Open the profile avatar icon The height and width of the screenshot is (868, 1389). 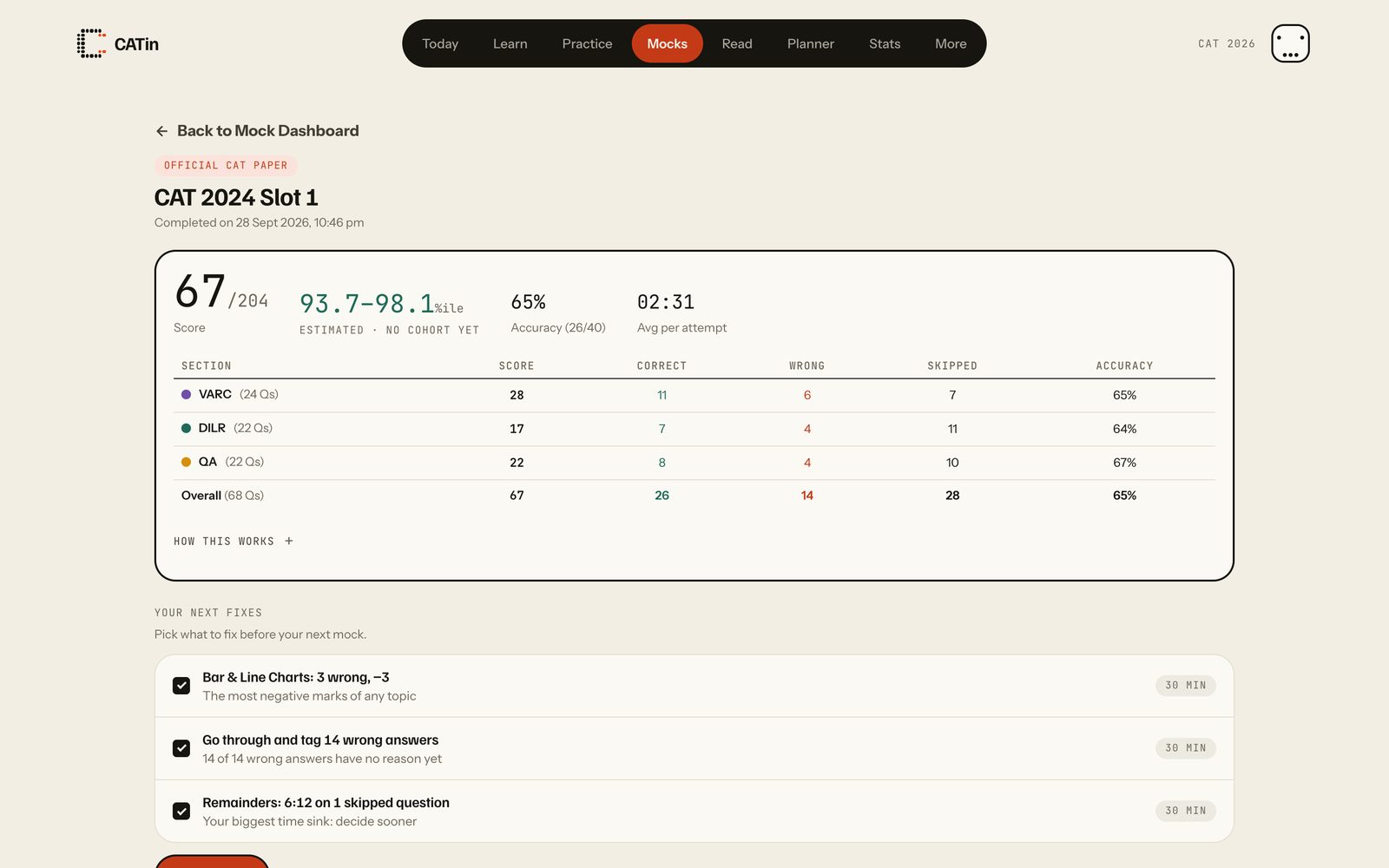(x=1290, y=43)
